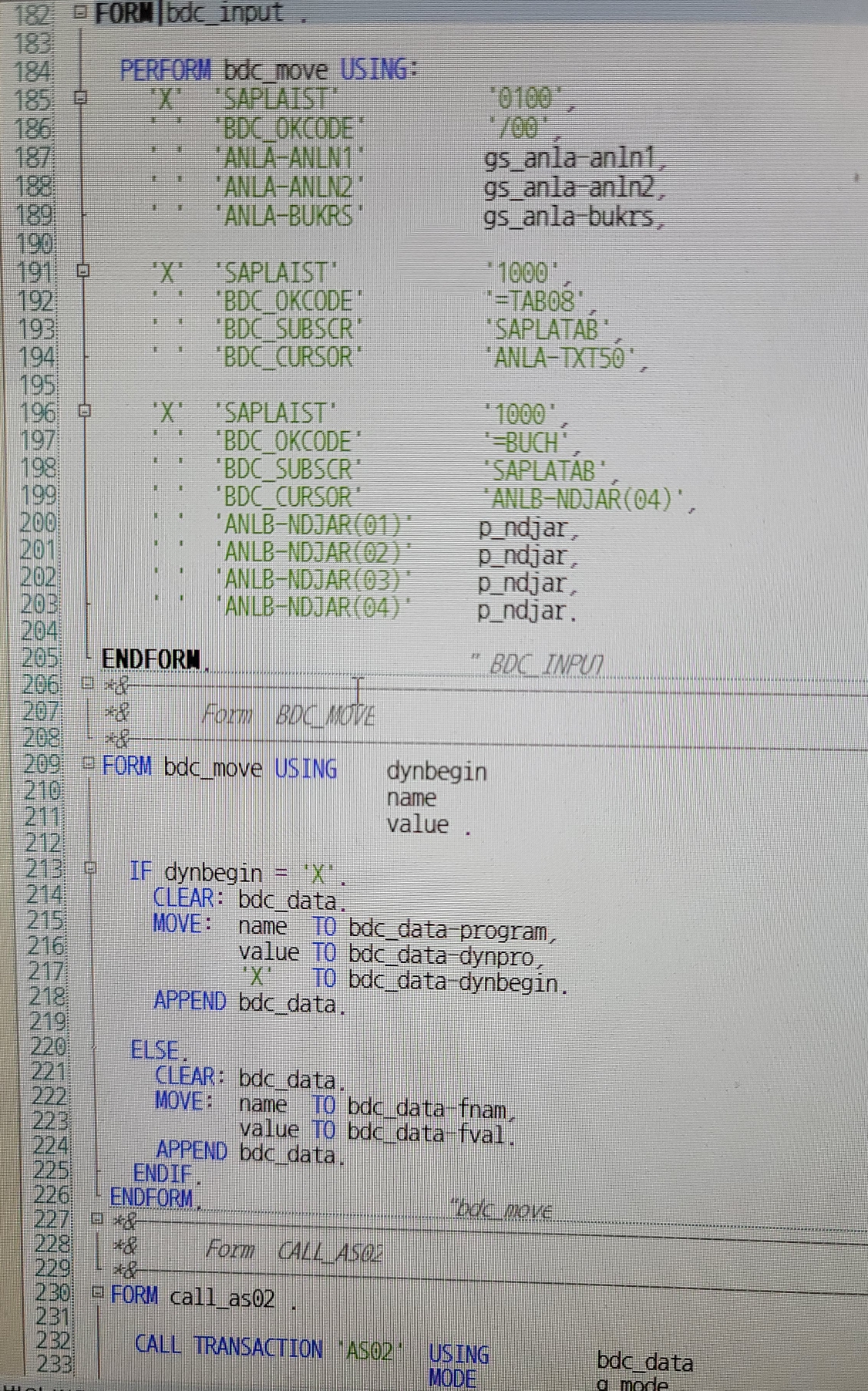Click the ELSE keyword
This screenshot has width=868, height=1391.
[x=155, y=1050]
